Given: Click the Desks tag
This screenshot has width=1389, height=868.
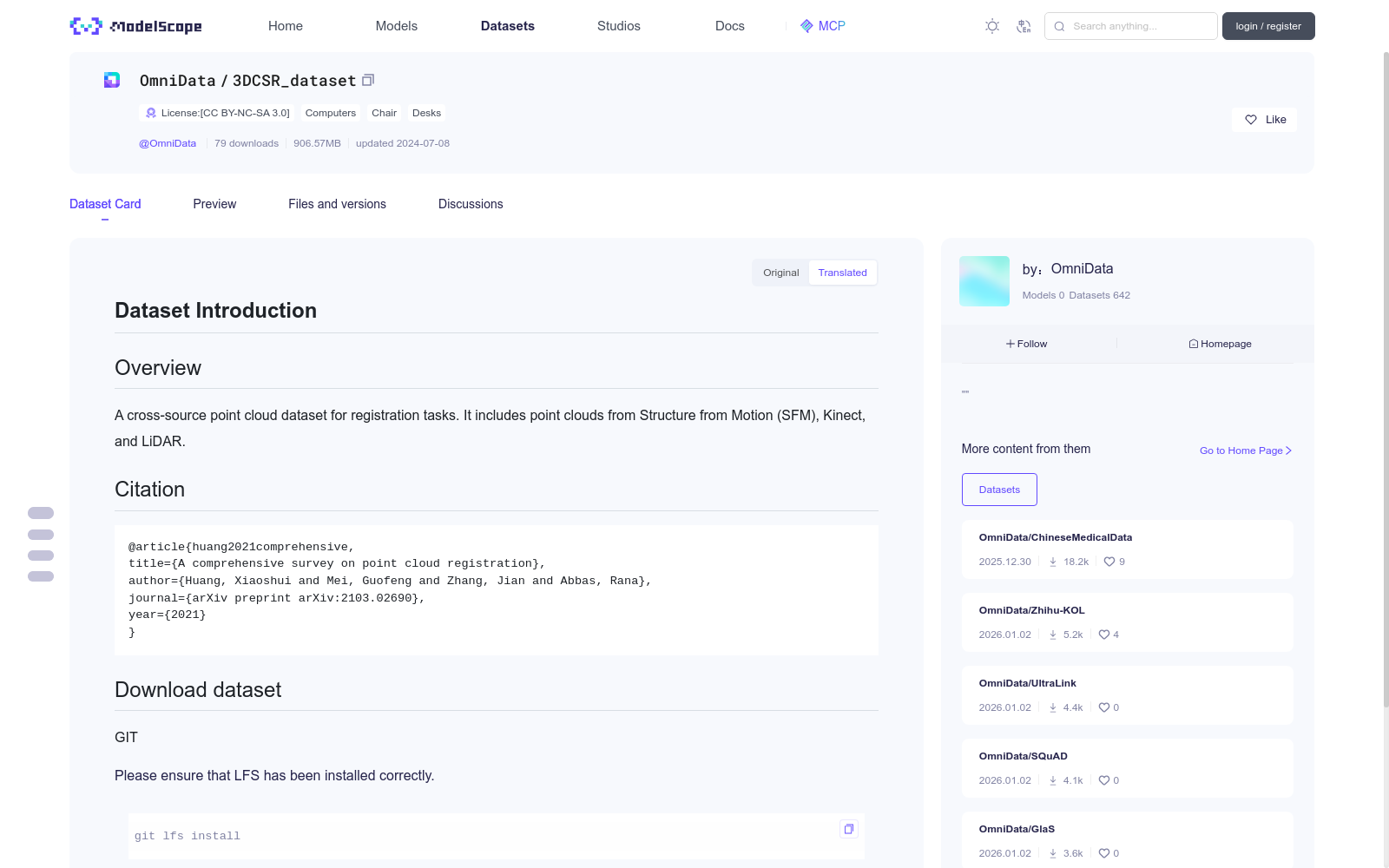Looking at the screenshot, I should 426,113.
